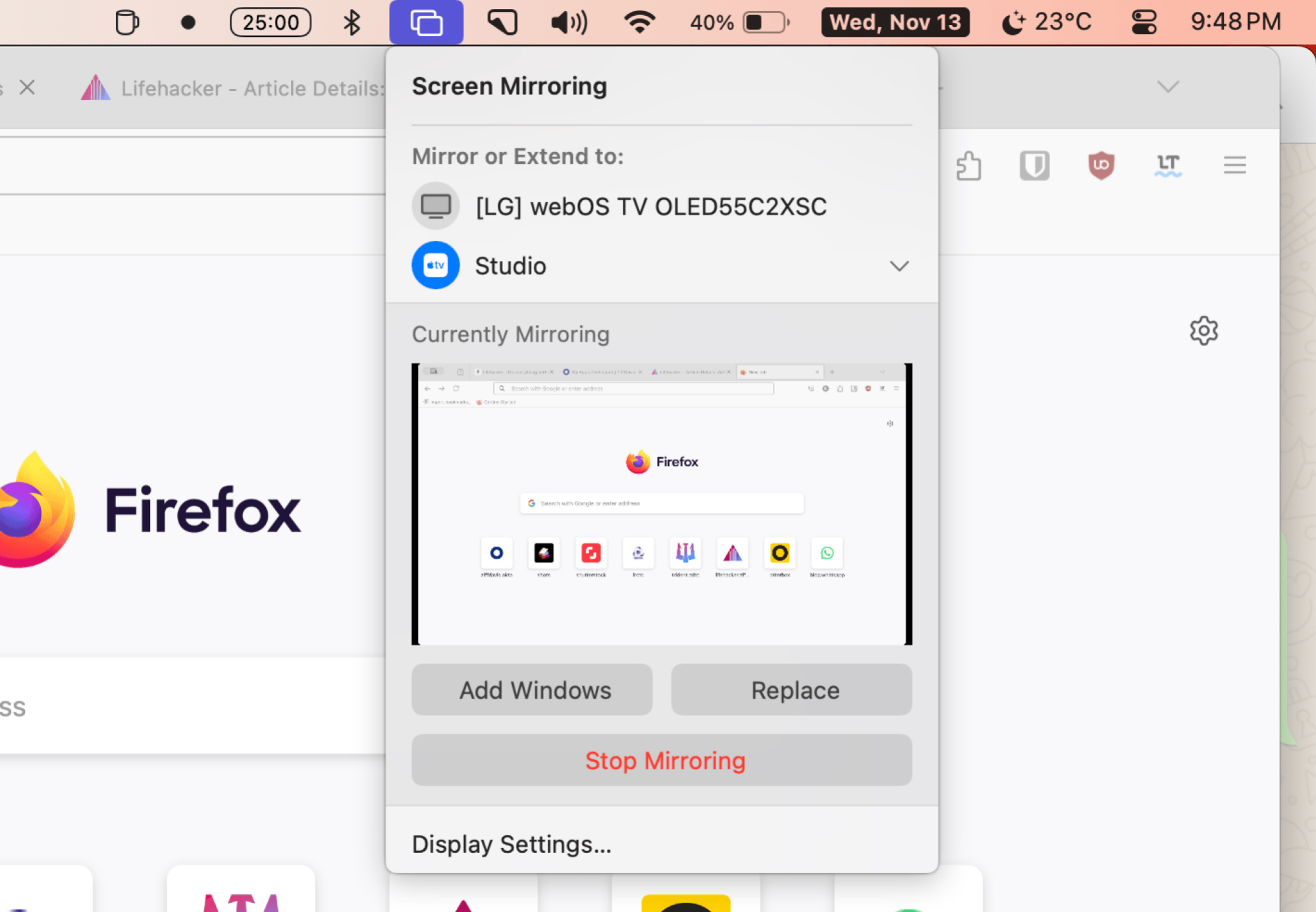This screenshot has width=1316, height=912.
Task: Open Control Center toggles icon
Action: click(1144, 22)
